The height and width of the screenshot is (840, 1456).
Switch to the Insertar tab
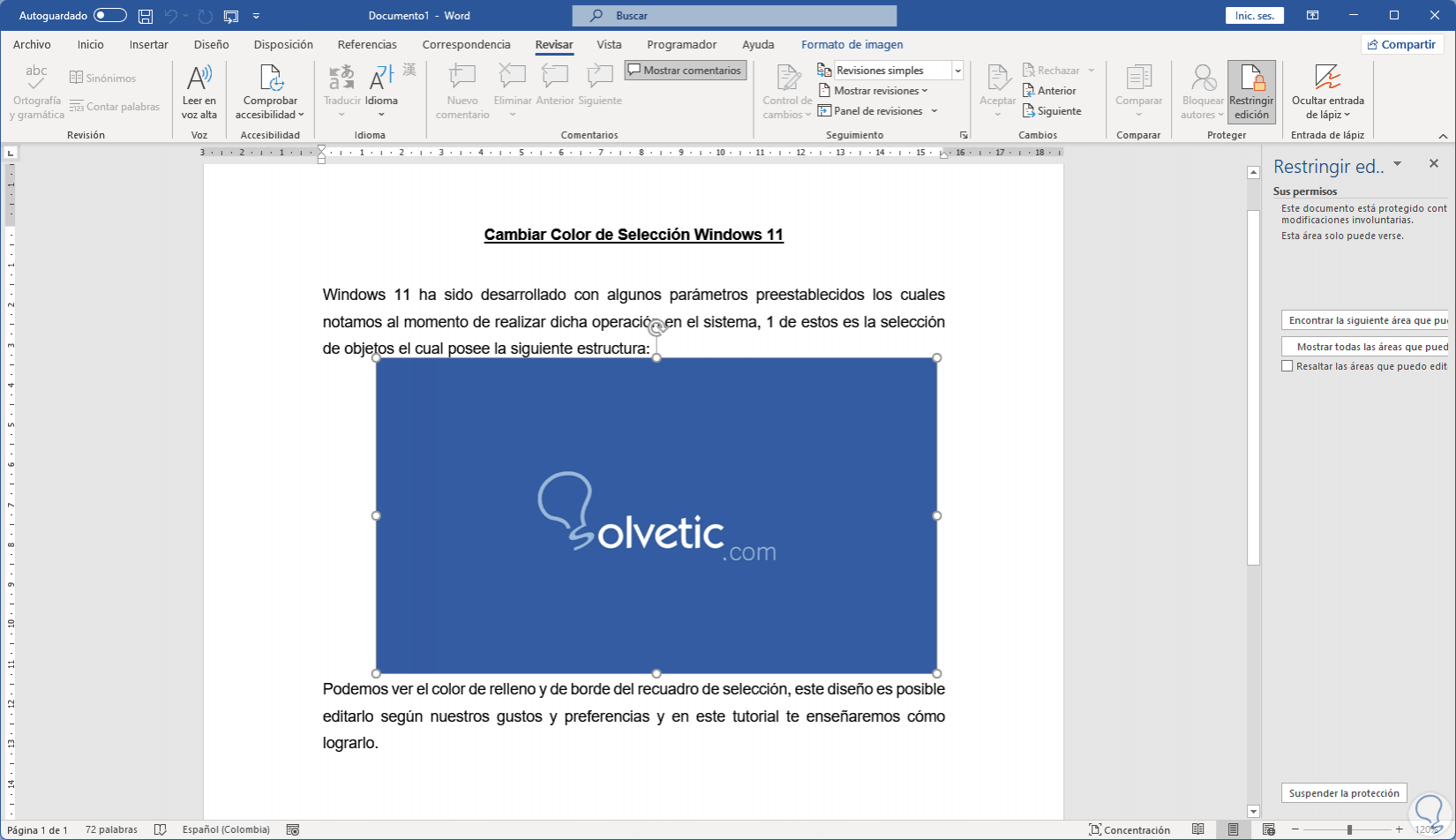click(x=149, y=44)
